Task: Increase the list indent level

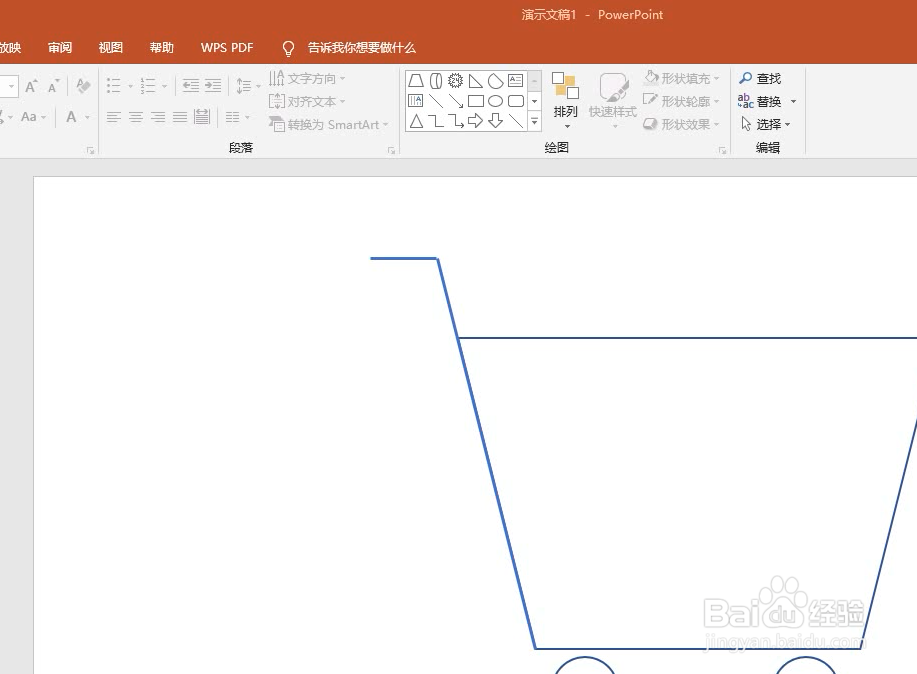Action: (213, 86)
